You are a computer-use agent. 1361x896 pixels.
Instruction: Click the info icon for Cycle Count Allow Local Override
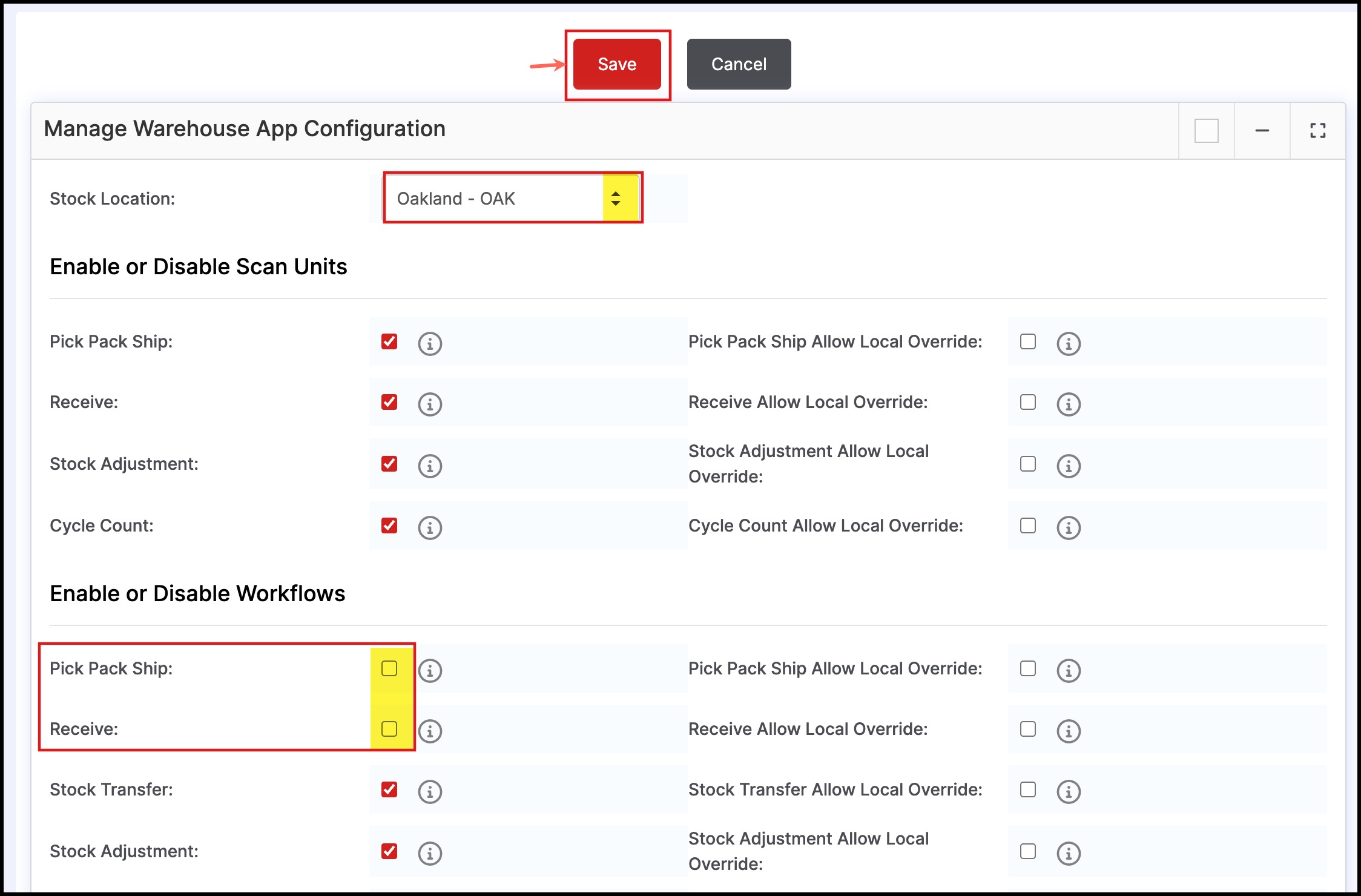point(1069,527)
